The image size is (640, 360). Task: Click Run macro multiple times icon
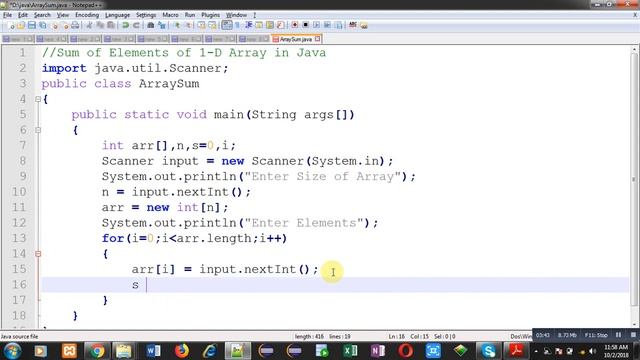click(x=327, y=25)
